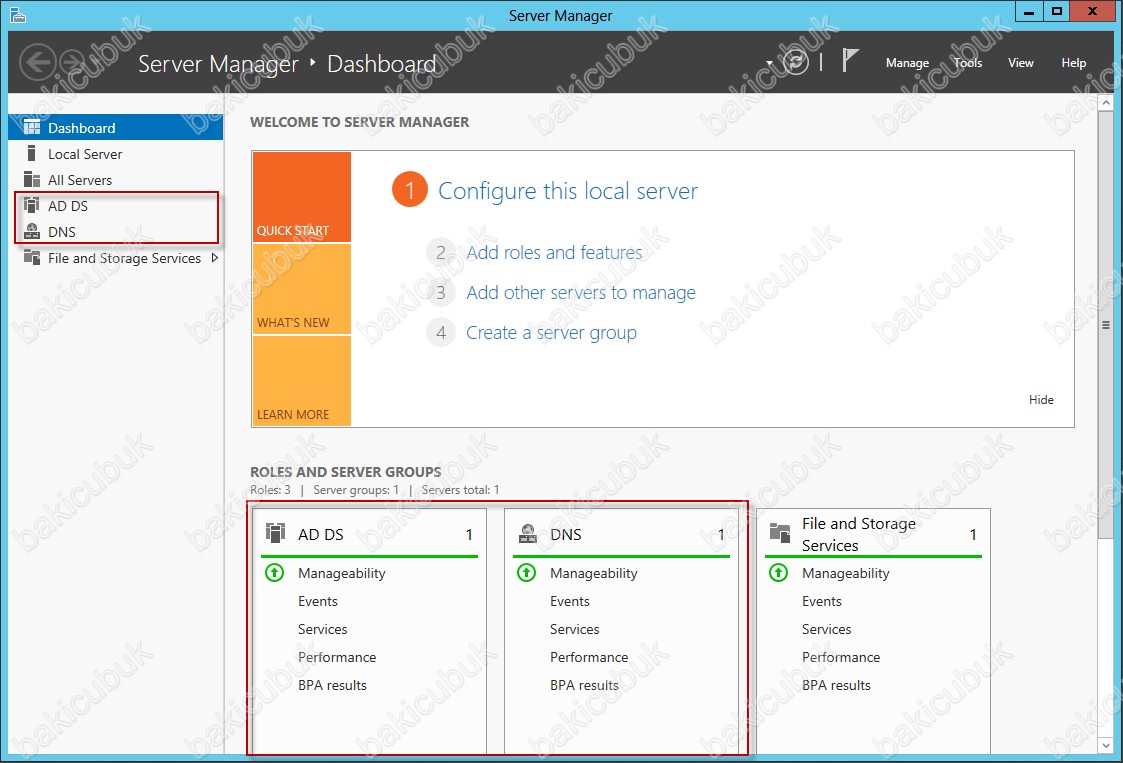Image resolution: width=1123 pixels, height=763 pixels.
Task: Open the notifications flag
Action: 849,60
